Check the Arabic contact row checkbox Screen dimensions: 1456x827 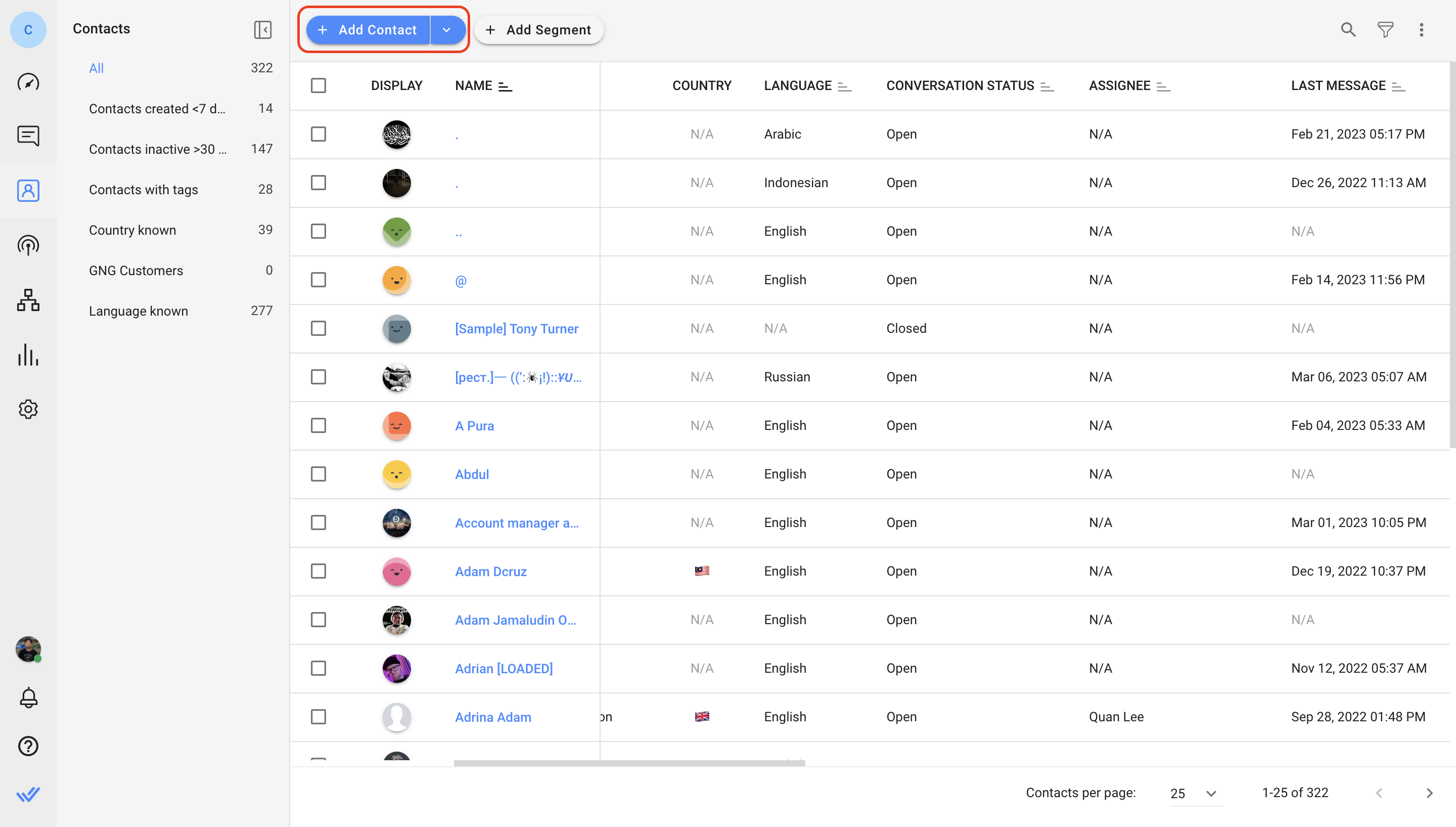(318, 134)
